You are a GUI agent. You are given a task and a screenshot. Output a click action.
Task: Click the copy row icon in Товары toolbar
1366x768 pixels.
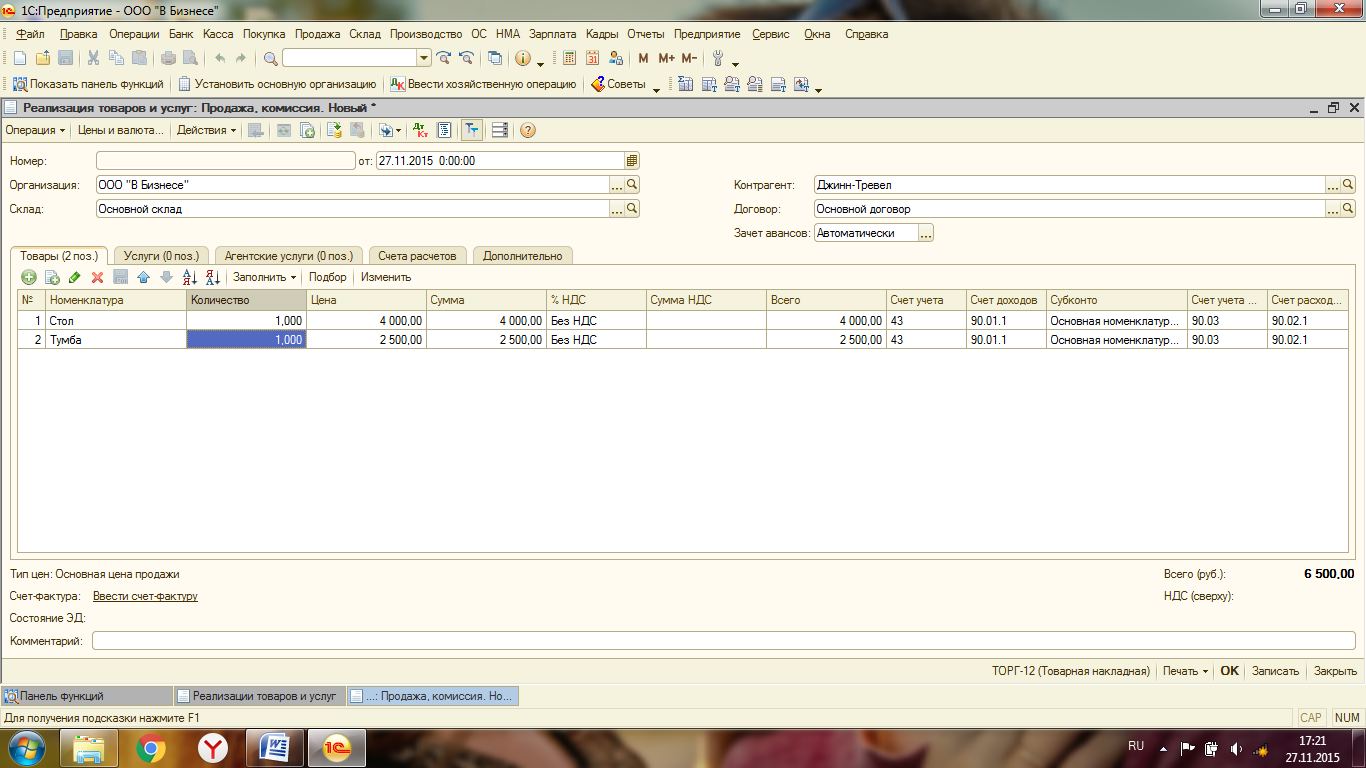point(52,277)
